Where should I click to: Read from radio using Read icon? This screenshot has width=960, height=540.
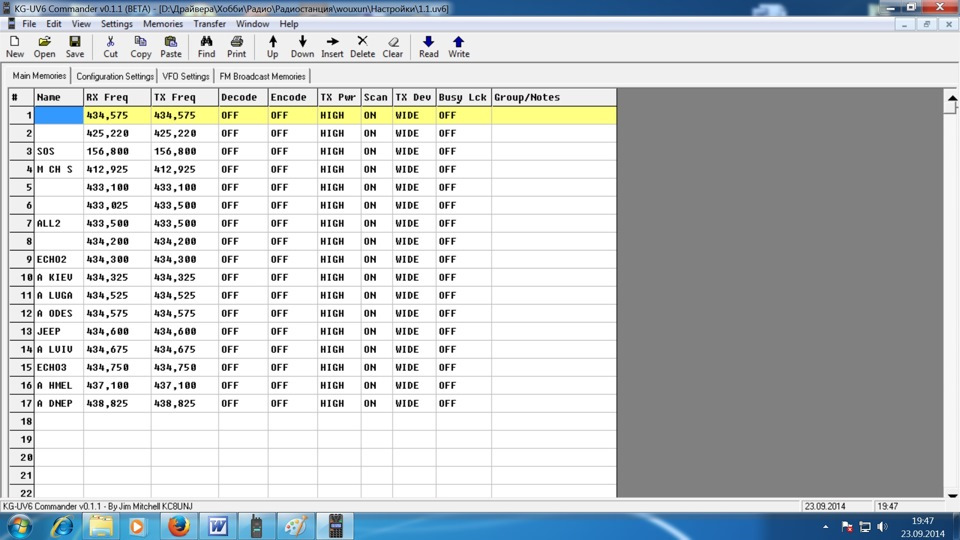click(429, 47)
